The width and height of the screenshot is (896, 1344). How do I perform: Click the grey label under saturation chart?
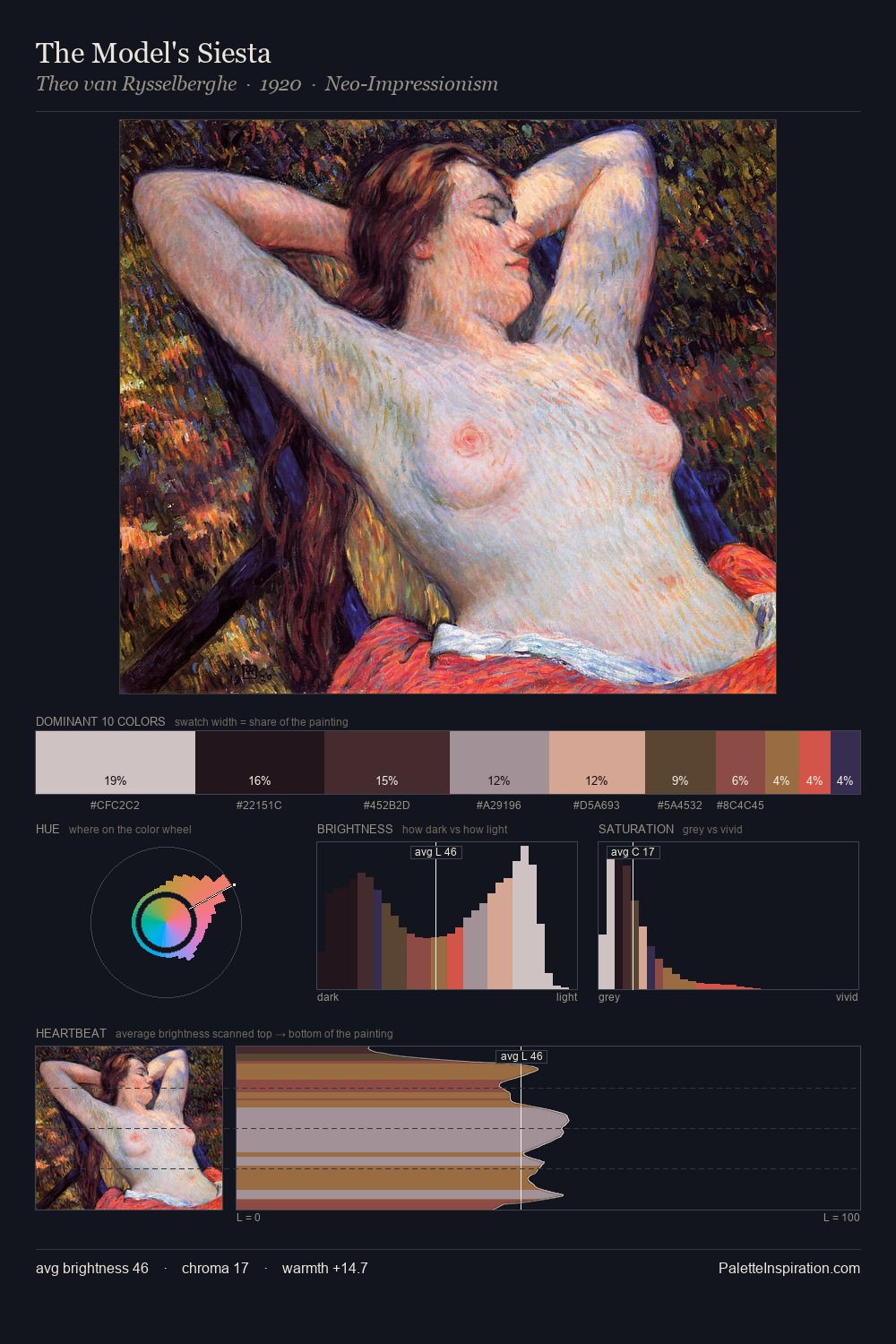609,996
